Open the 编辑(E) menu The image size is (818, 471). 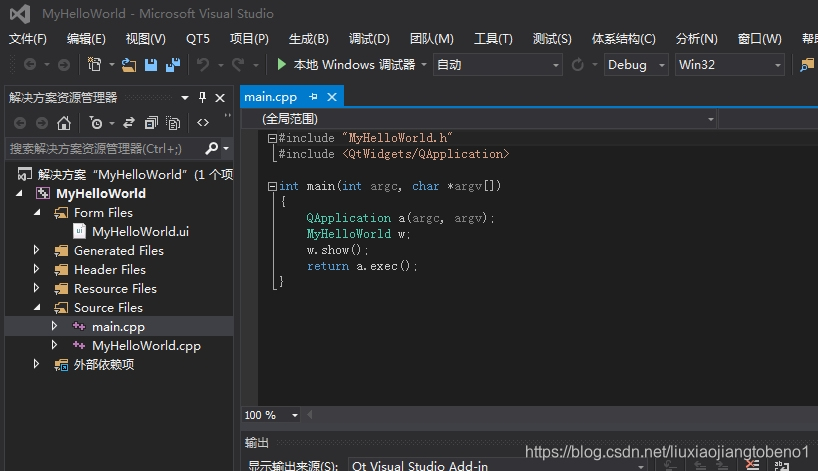point(86,39)
